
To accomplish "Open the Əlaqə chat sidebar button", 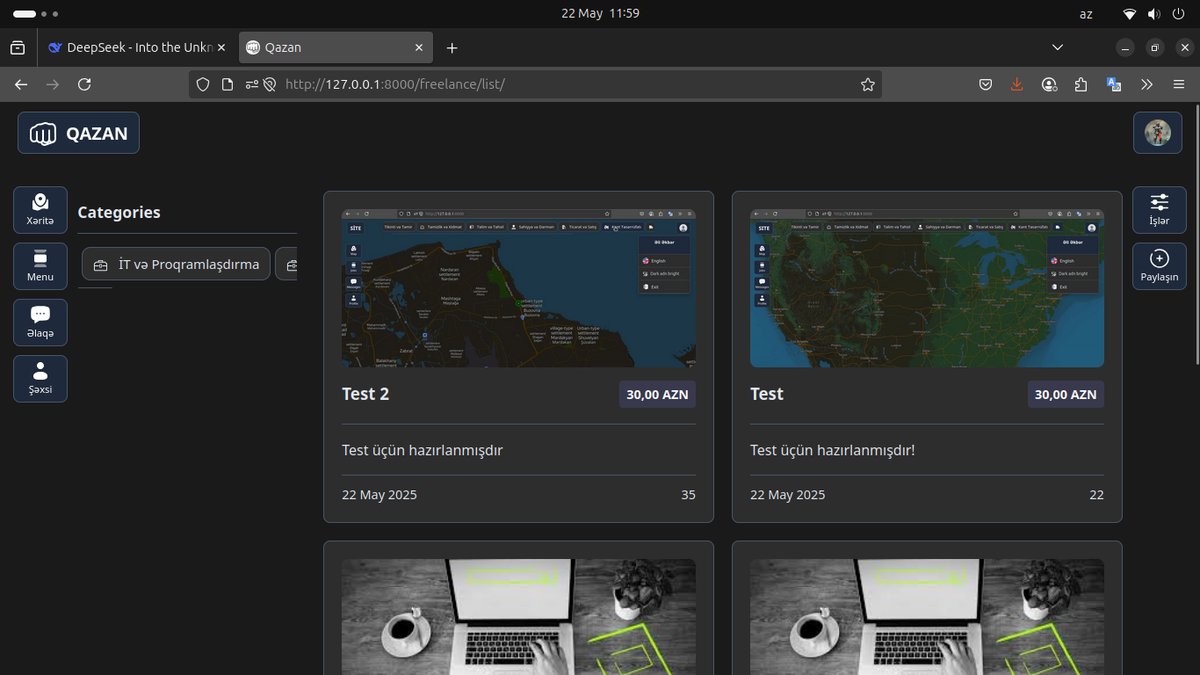I will point(41,322).
